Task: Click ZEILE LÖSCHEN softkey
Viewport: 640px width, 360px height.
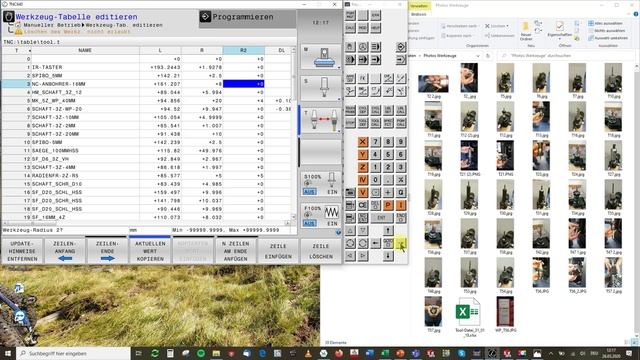Action: (321, 251)
